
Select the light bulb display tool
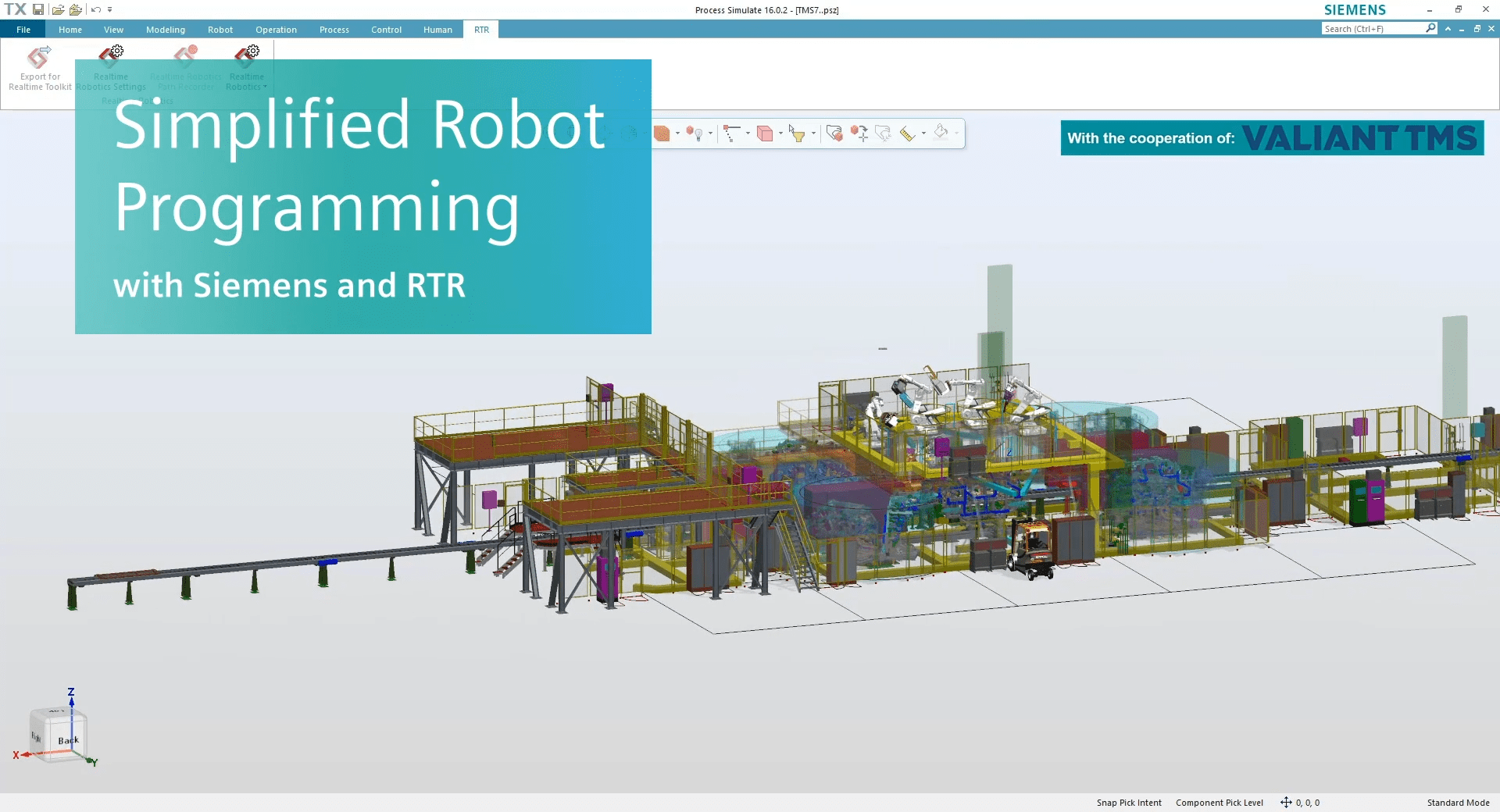click(x=698, y=134)
